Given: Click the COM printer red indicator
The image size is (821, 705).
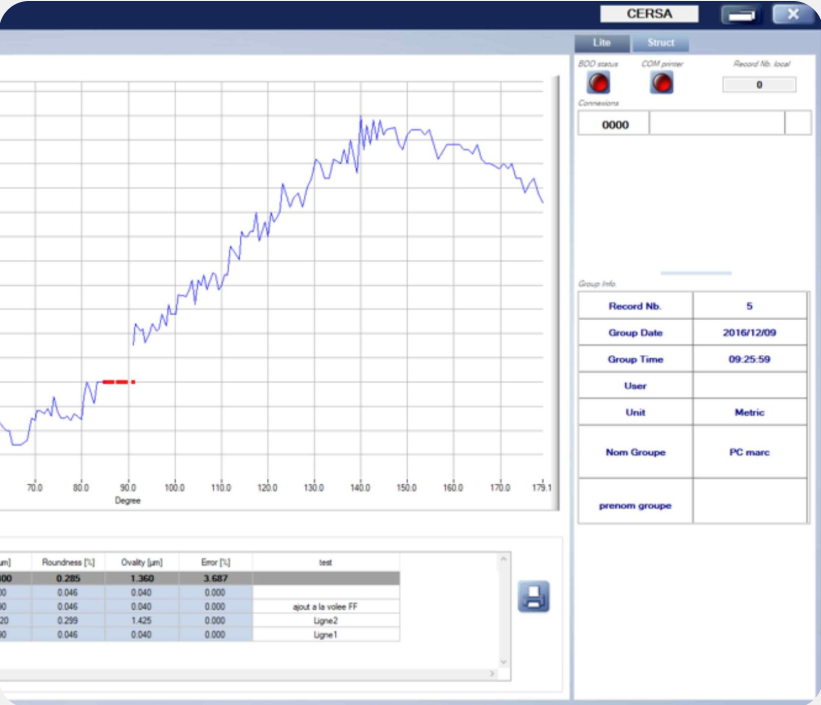Looking at the screenshot, I should (x=661, y=83).
